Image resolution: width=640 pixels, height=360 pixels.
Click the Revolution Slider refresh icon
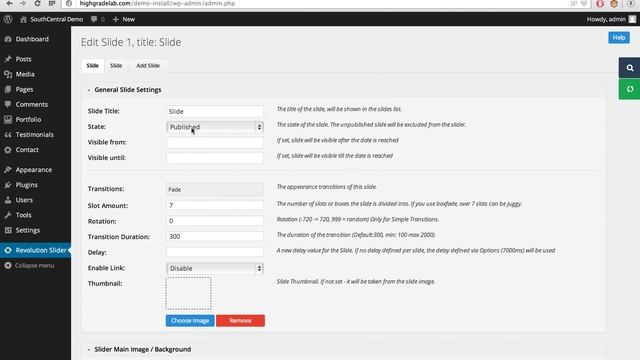8,250
